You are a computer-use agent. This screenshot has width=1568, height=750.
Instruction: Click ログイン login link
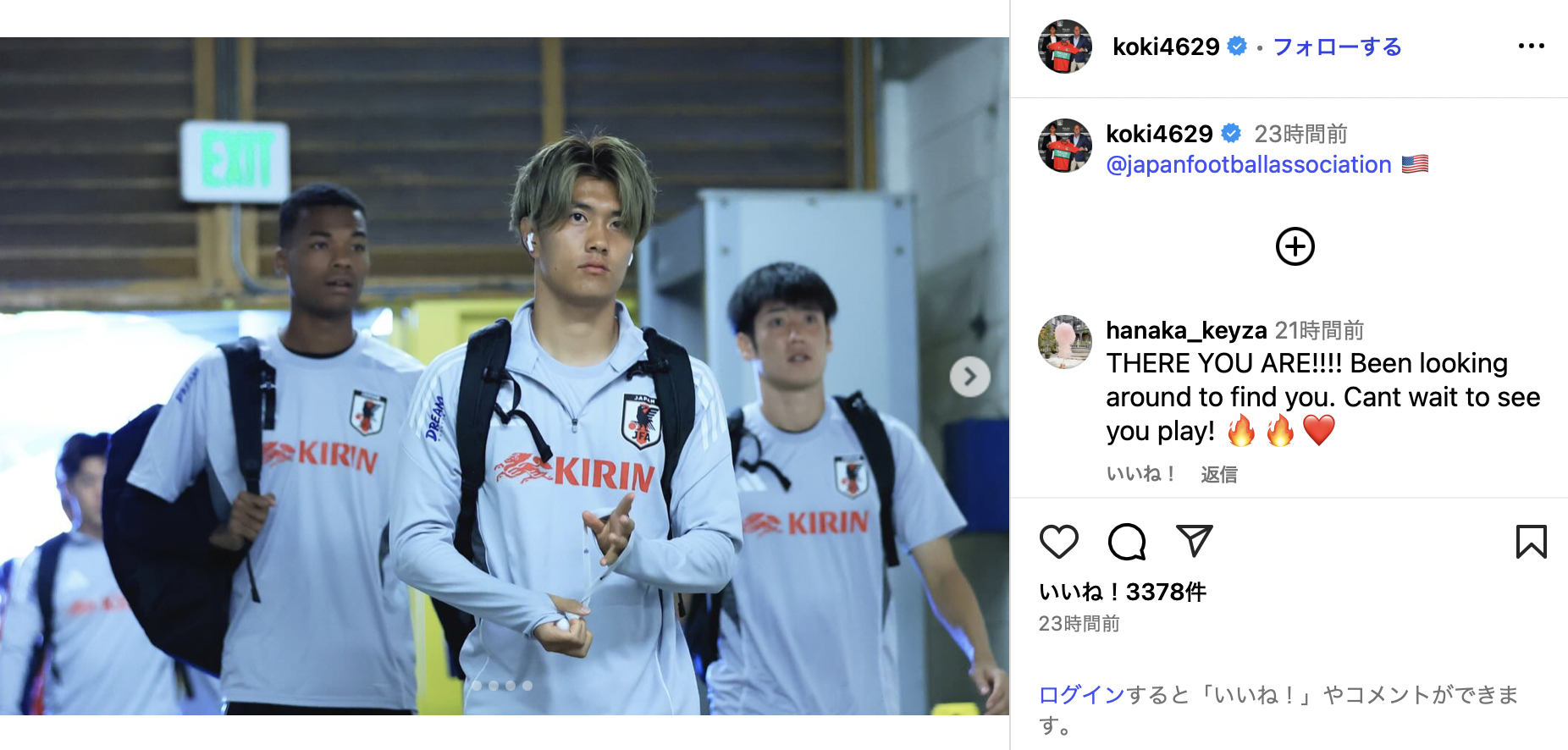1081,695
